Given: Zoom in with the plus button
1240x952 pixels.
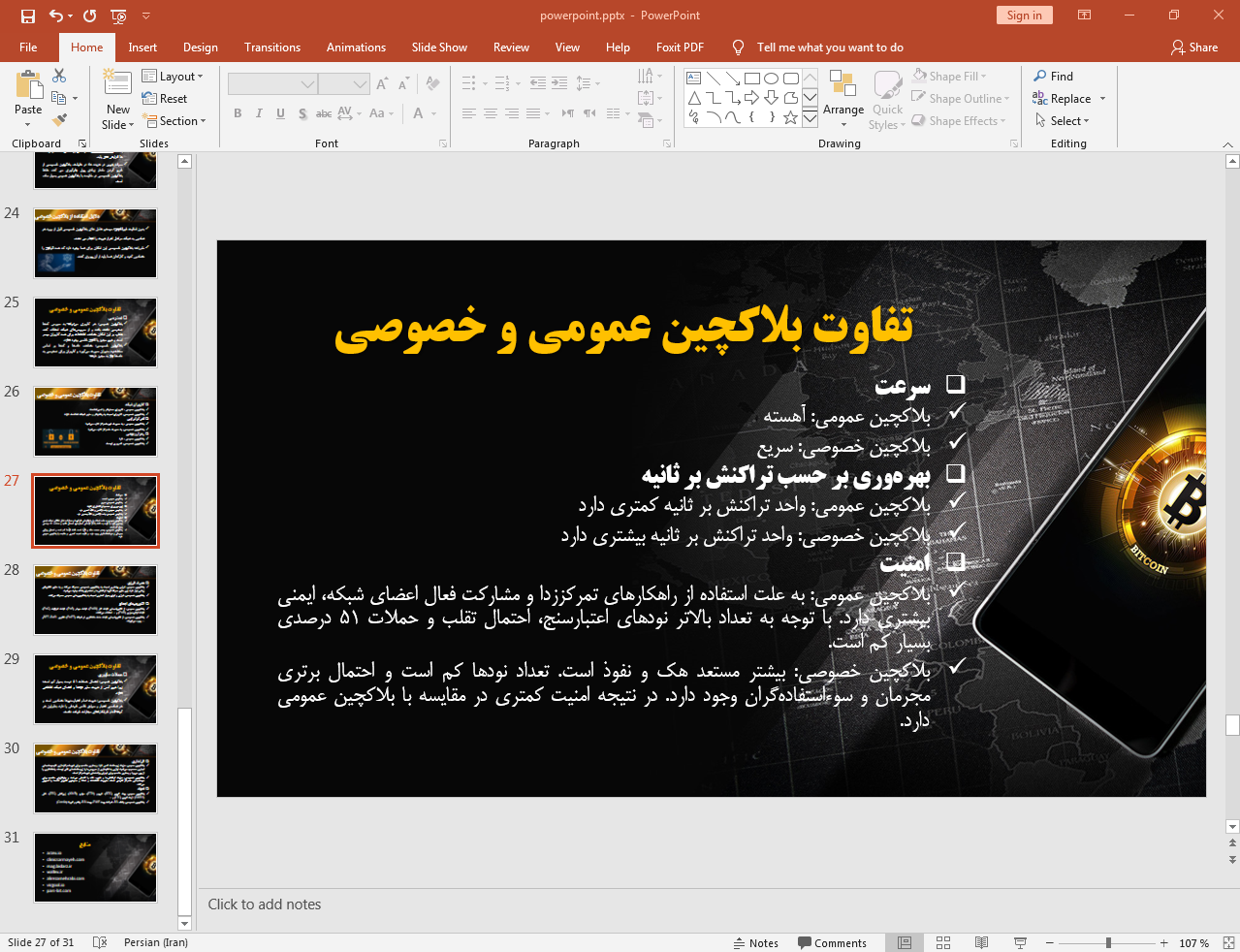Looking at the screenshot, I should pyautogui.click(x=1163, y=942).
